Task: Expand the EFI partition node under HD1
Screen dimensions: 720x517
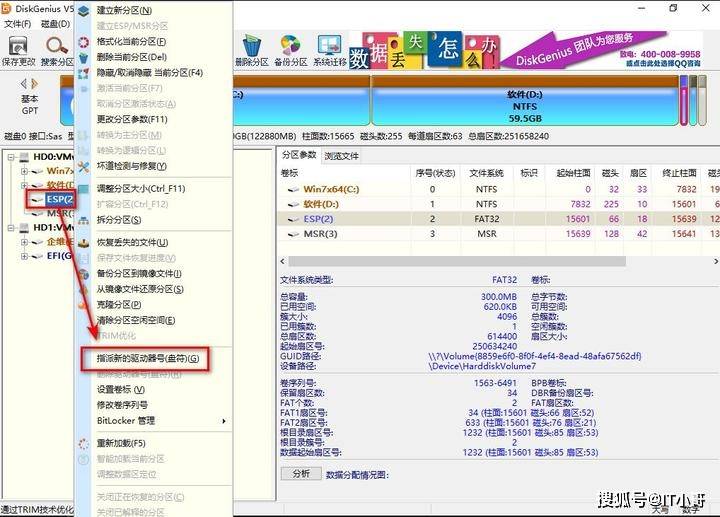Action: [24, 256]
